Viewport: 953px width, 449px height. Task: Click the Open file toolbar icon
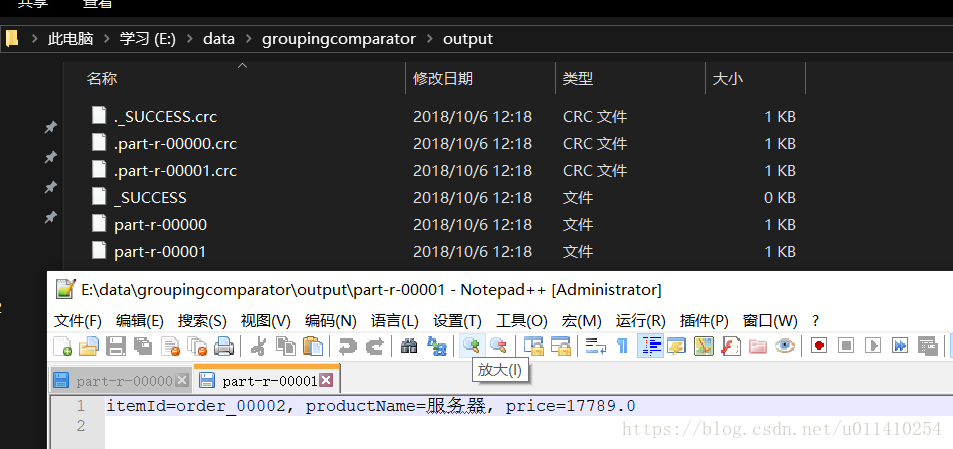89,346
